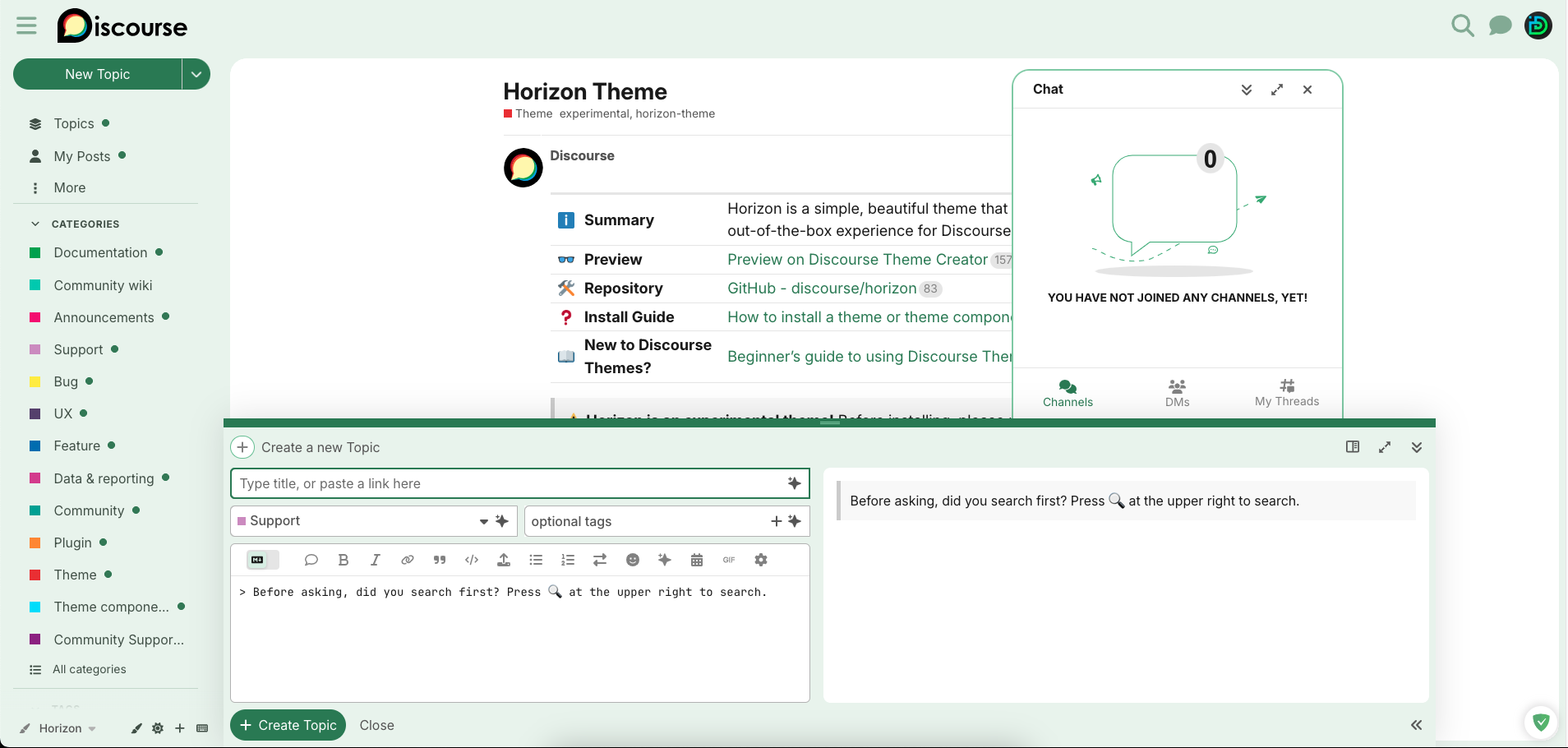
Task: Collapse the Categories sidebar section
Action: pyautogui.click(x=35, y=224)
